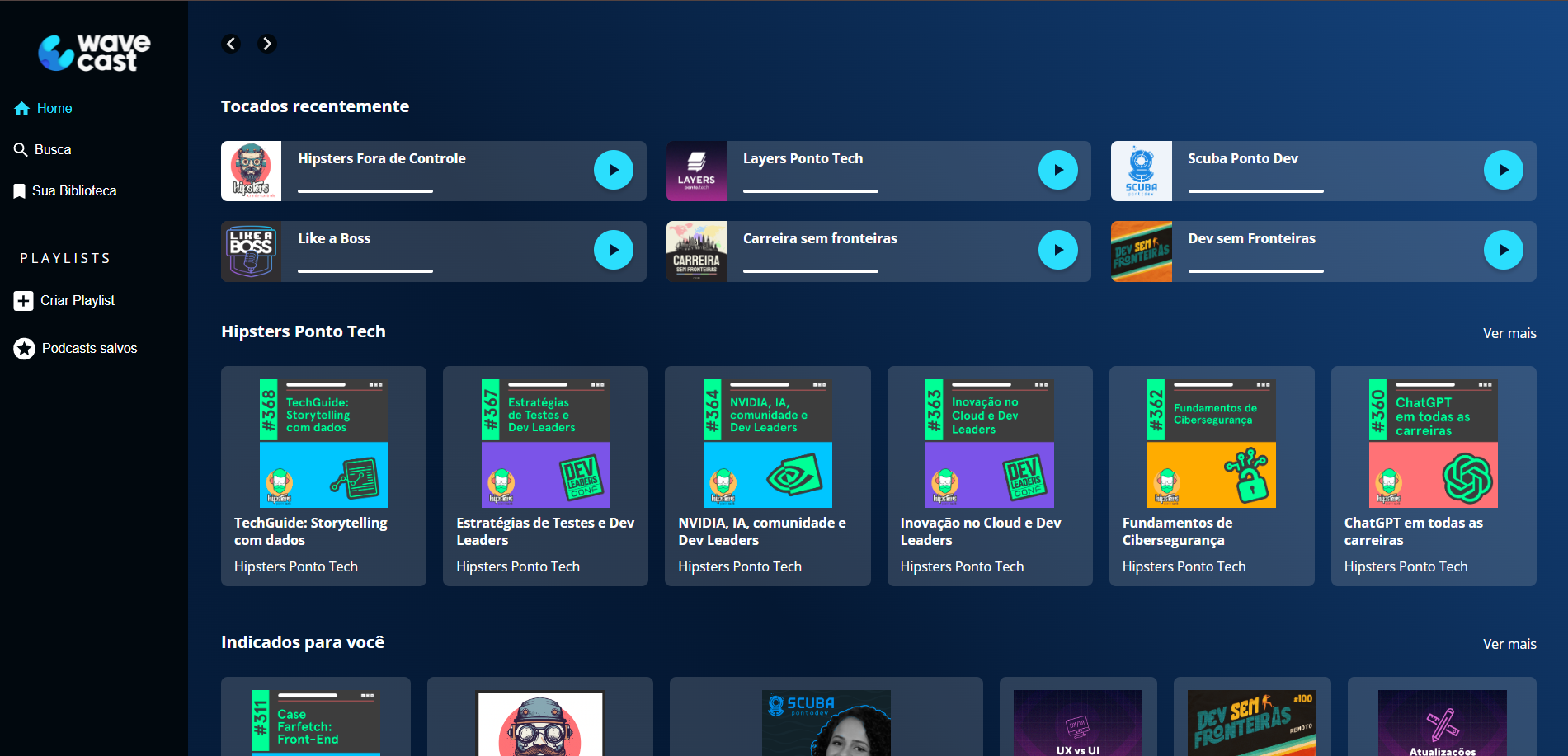
Task: Go to Home in the sidebar
Action: pos(44,108)
